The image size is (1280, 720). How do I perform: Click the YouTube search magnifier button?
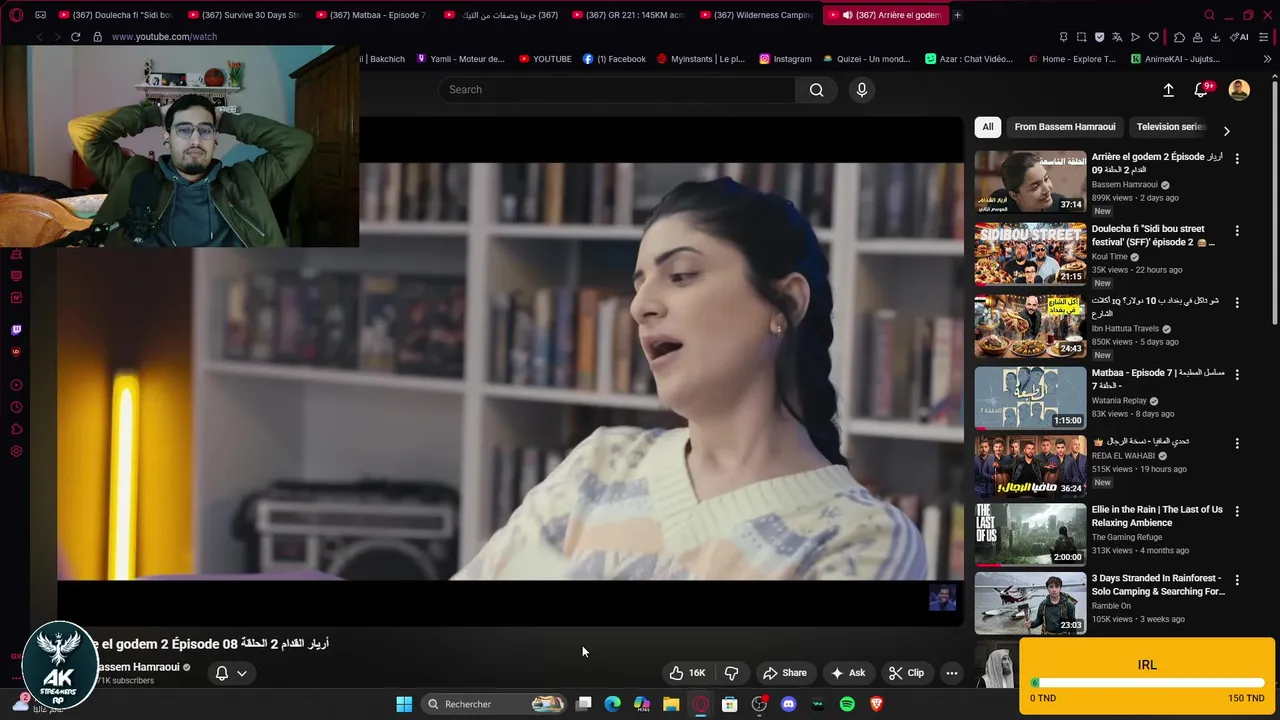[816, 90]
